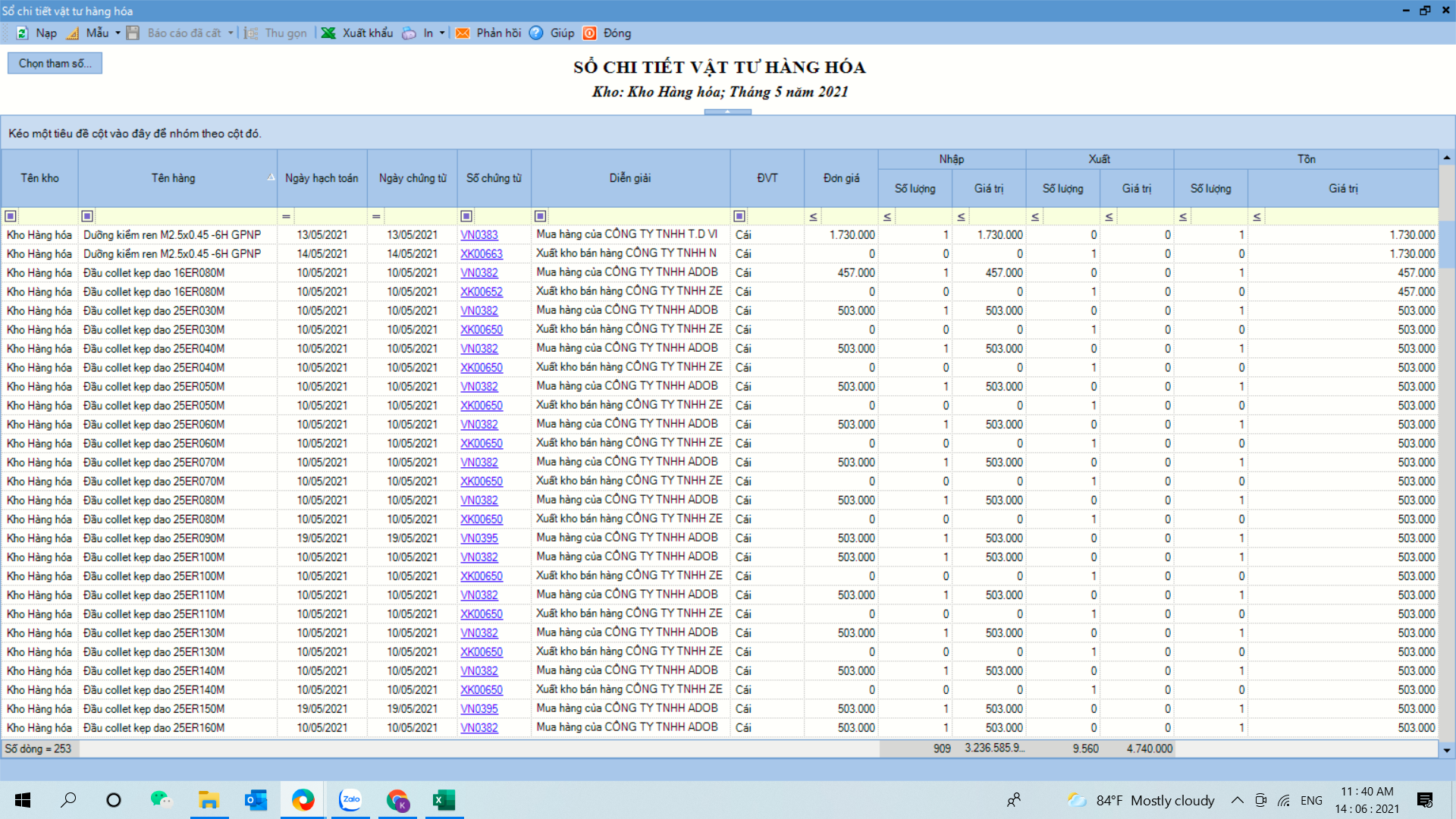1456x819 pixels.
Task: Click the Xuất khẩu Excel export icon
Action: coord(328,33)
